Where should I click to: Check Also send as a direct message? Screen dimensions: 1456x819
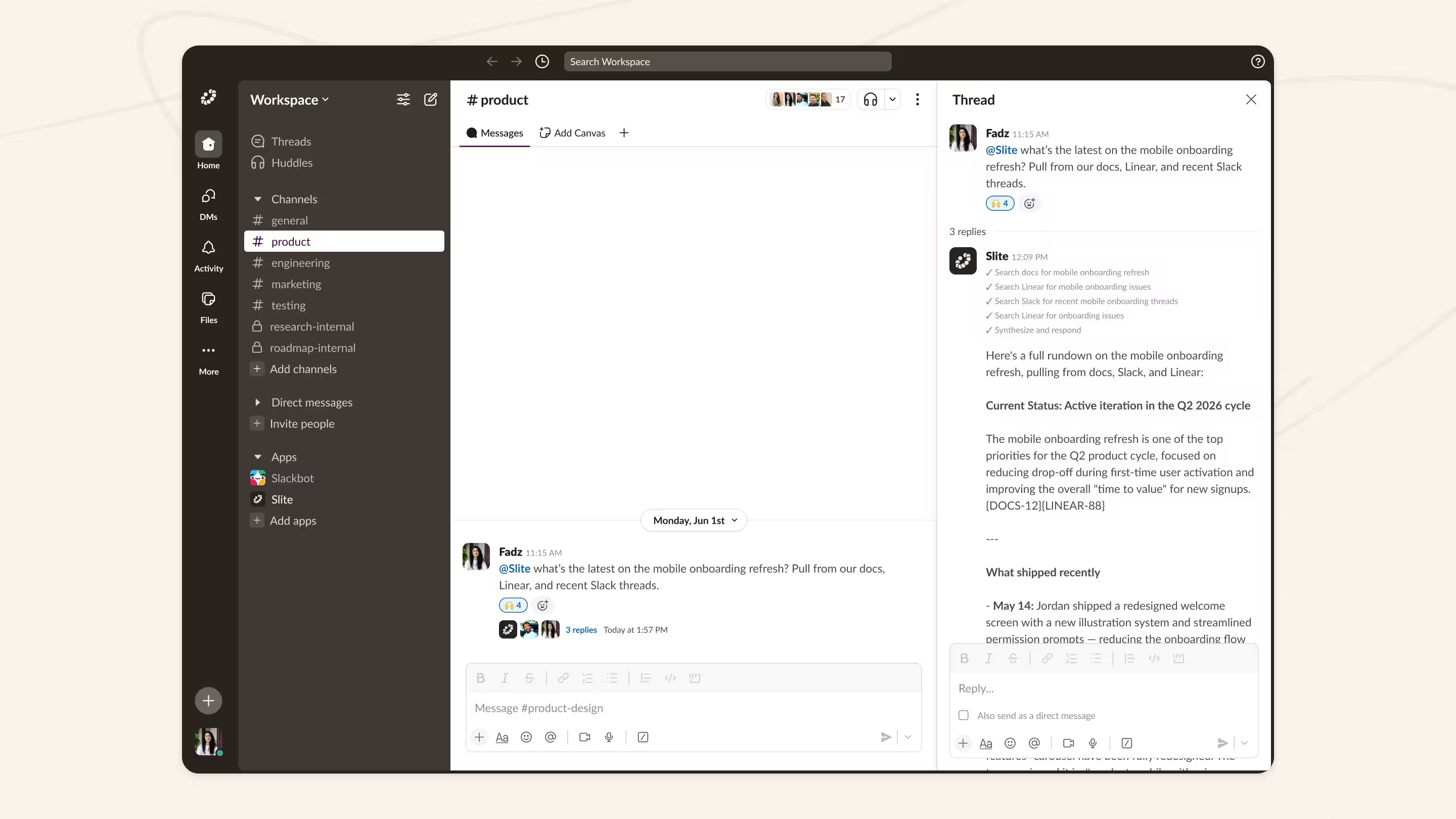(964, 715)
